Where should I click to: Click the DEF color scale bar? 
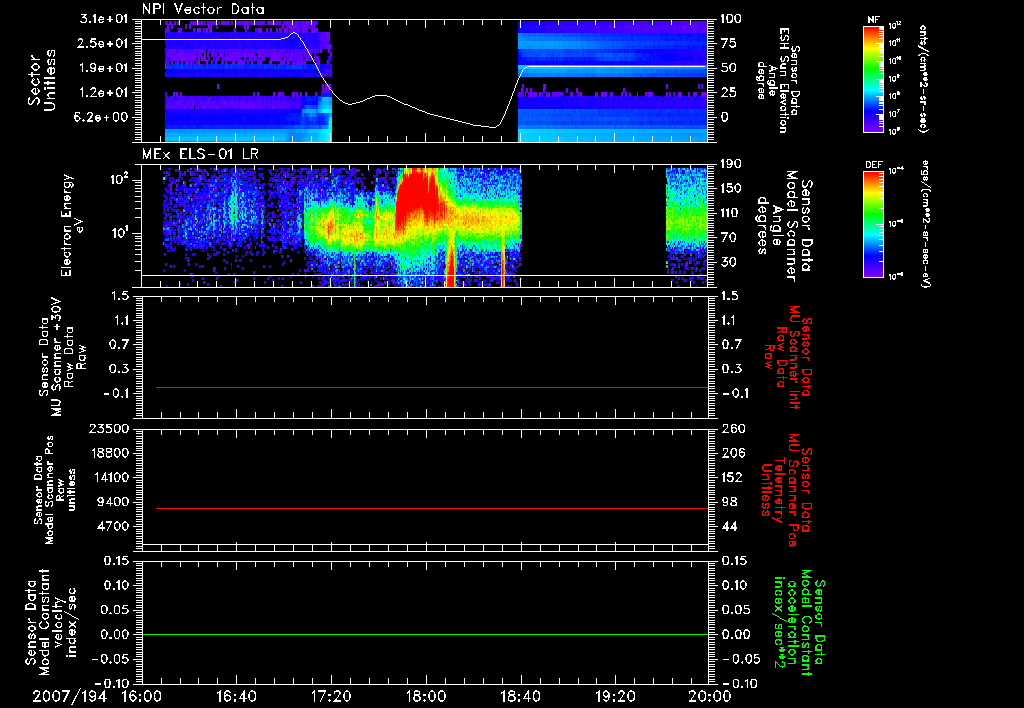874,224
